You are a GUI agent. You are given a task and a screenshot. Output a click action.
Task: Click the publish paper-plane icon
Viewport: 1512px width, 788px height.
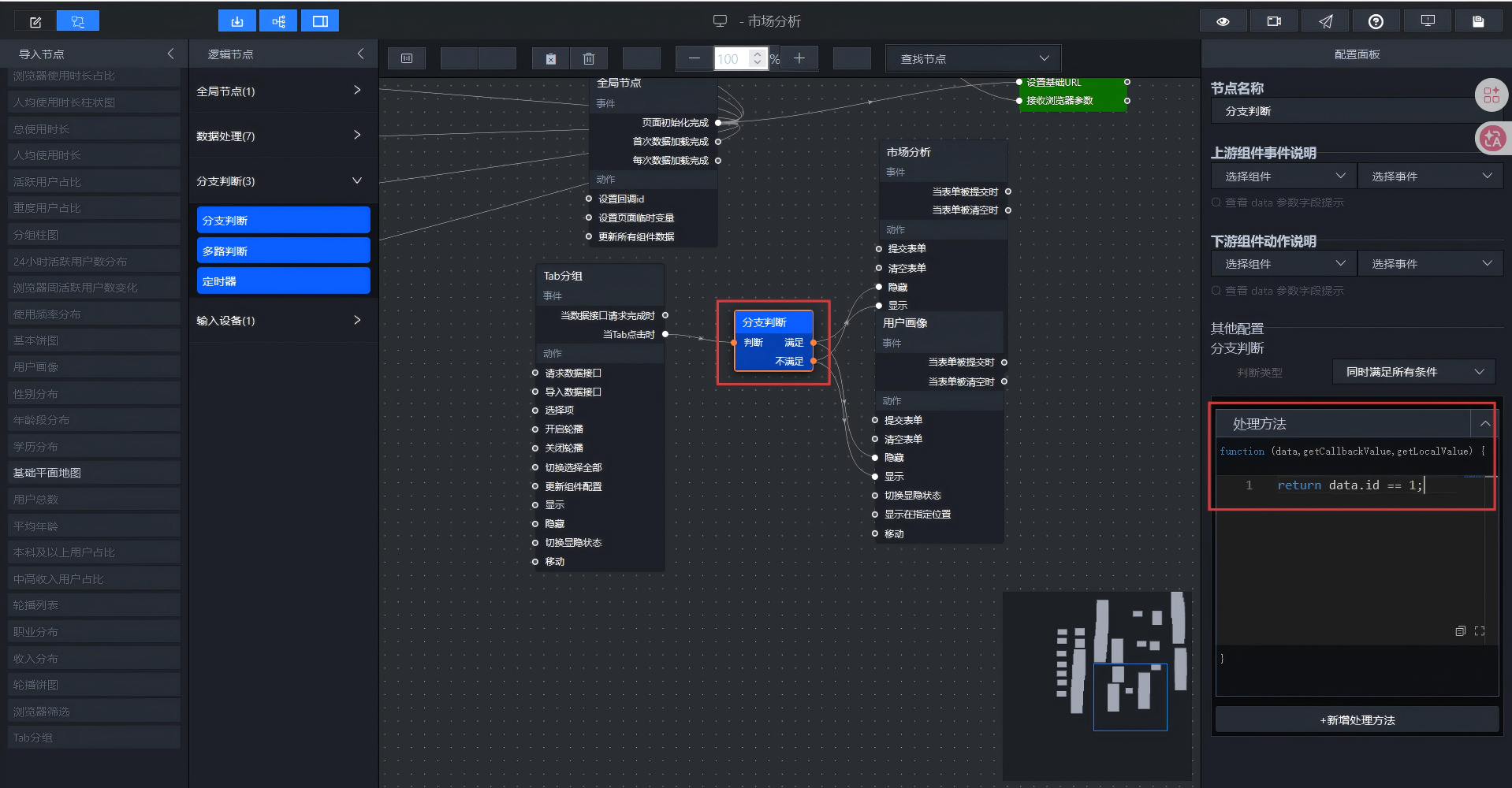click(x=1325, y=21)
